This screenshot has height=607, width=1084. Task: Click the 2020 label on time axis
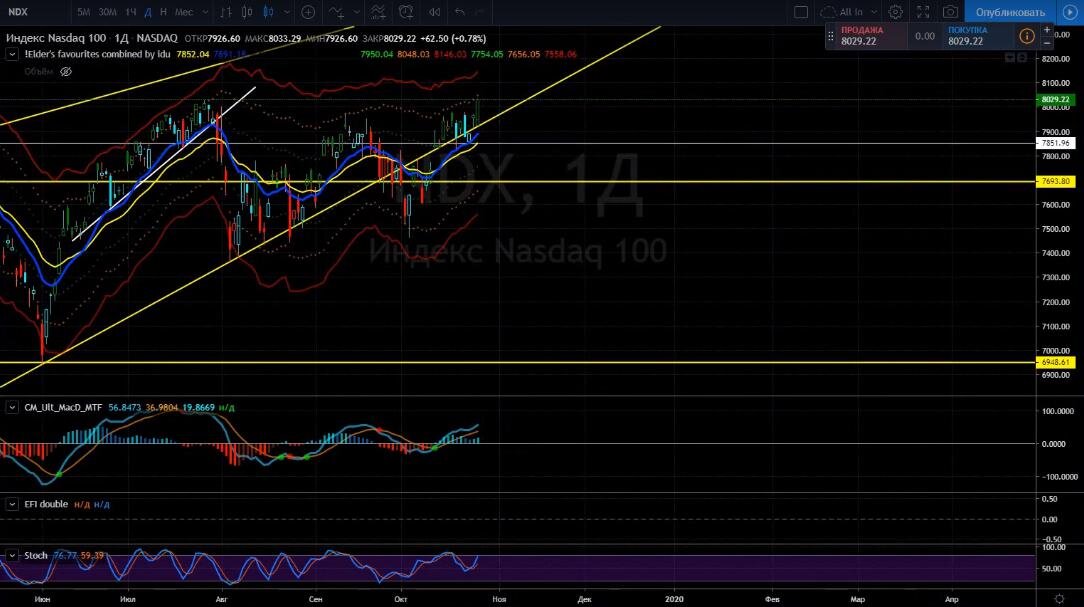coord(674,599)
